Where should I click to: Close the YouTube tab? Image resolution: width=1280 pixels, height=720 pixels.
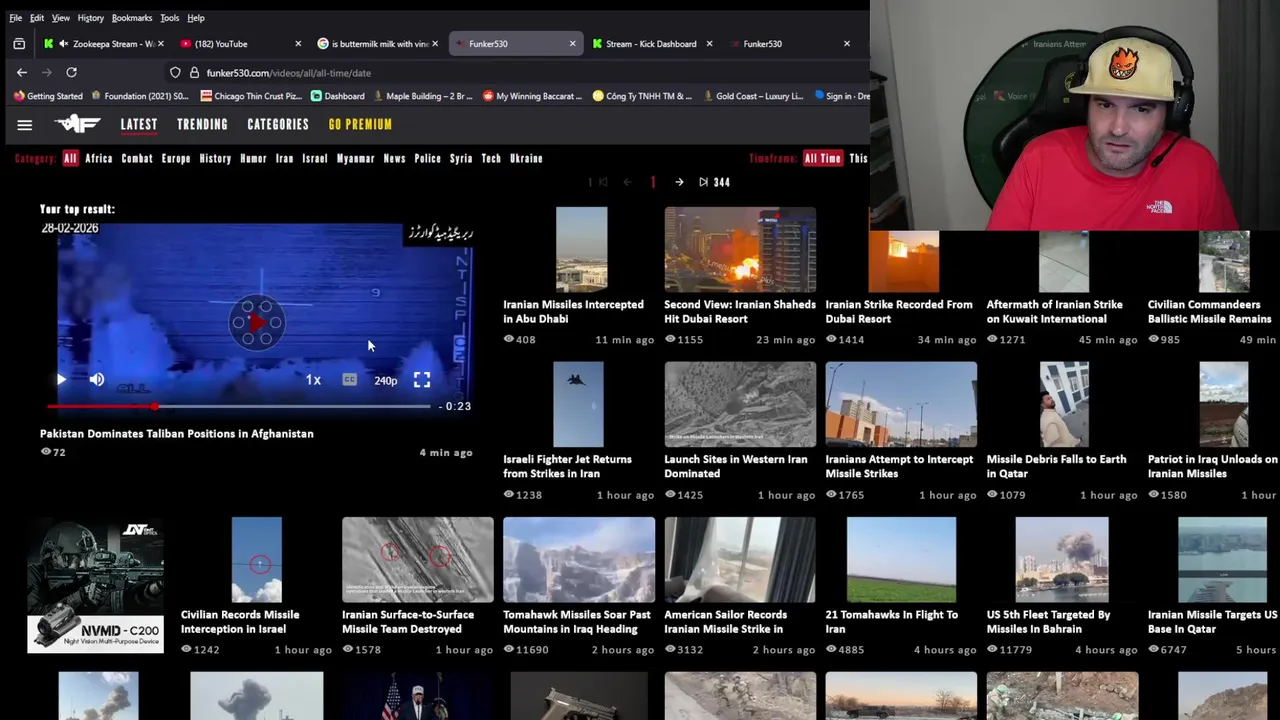(298, 44)
